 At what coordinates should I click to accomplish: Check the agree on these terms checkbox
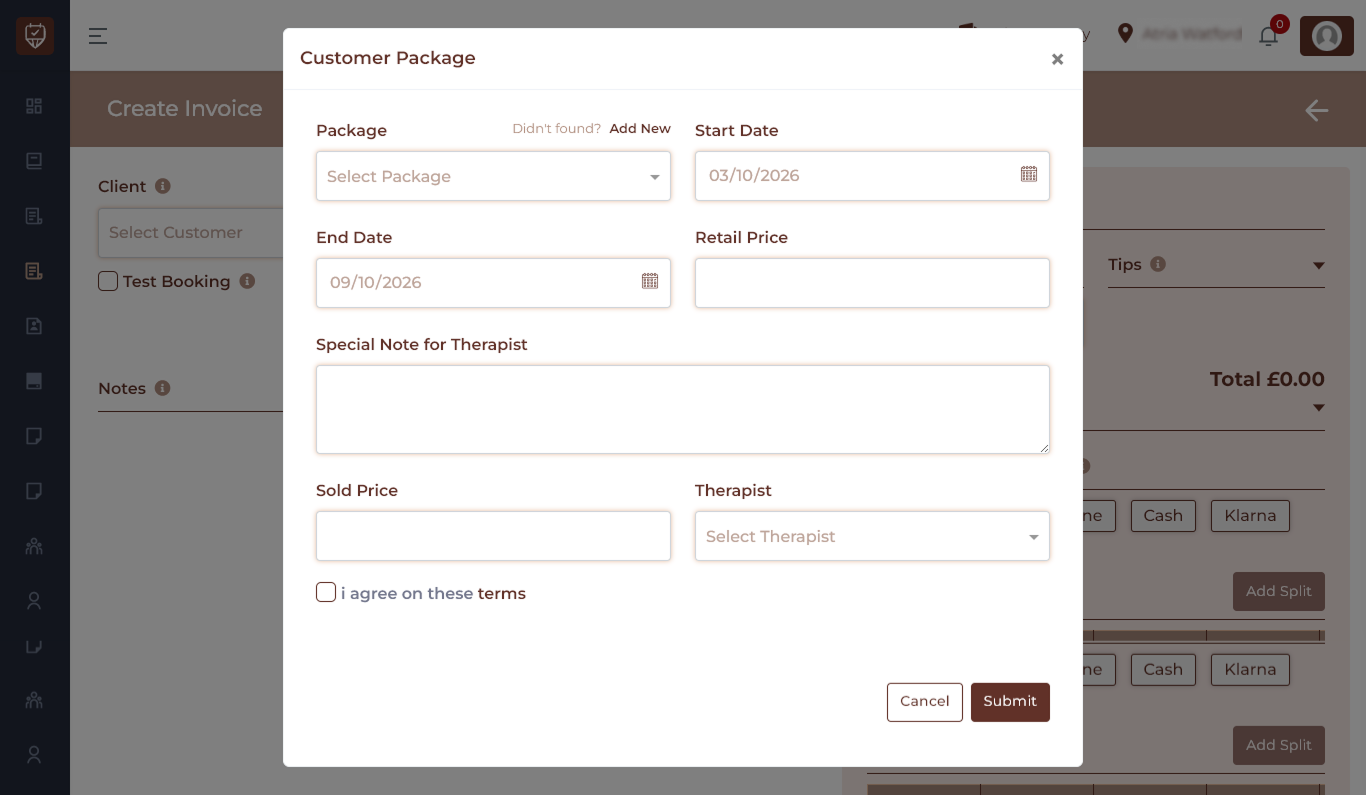pos(326,593)
